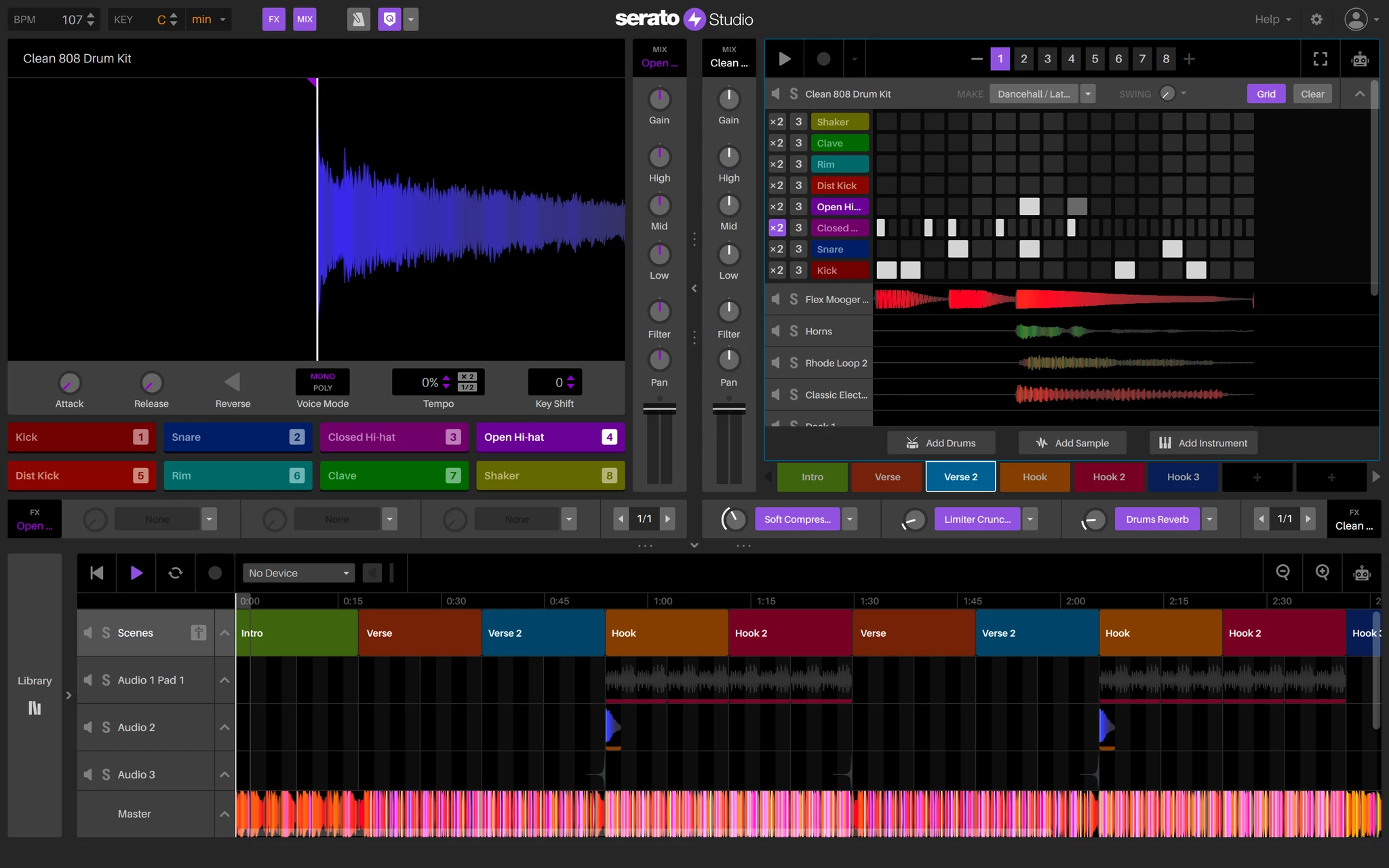Click the record icon in the sequencer
This screenshot has height=868, width=1389.
(823, 58)
